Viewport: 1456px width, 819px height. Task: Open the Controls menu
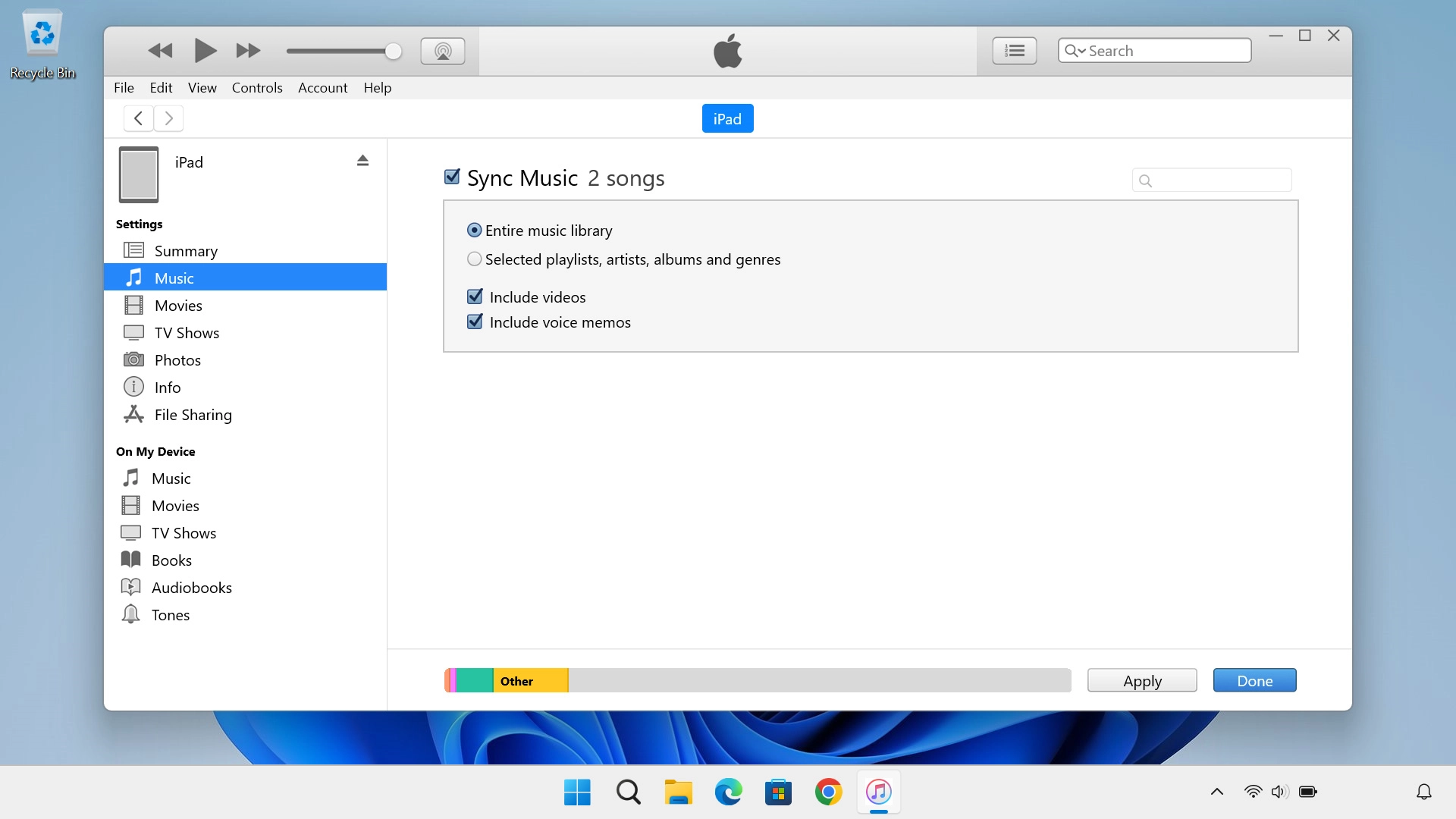click(x=257, y=88)
